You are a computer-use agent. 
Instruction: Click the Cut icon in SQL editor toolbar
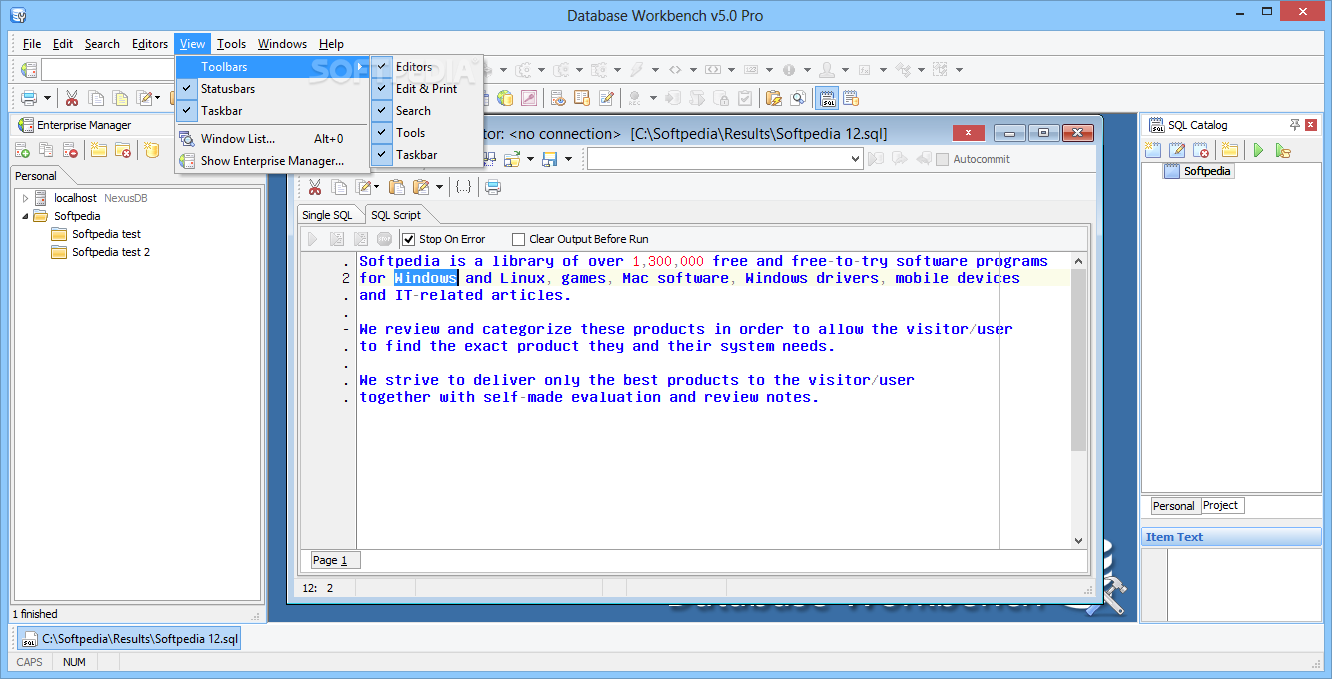pyautogui.click(x=315, y=187)
